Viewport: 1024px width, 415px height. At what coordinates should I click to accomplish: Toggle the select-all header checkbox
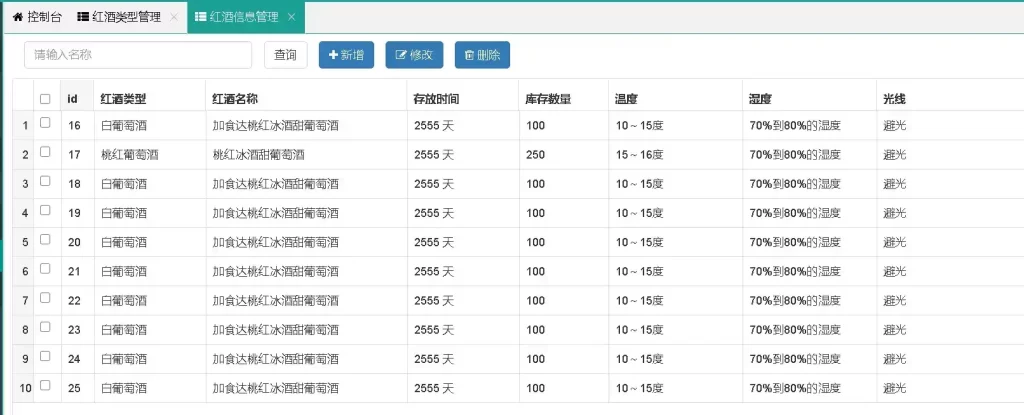(x=45, y=99)
